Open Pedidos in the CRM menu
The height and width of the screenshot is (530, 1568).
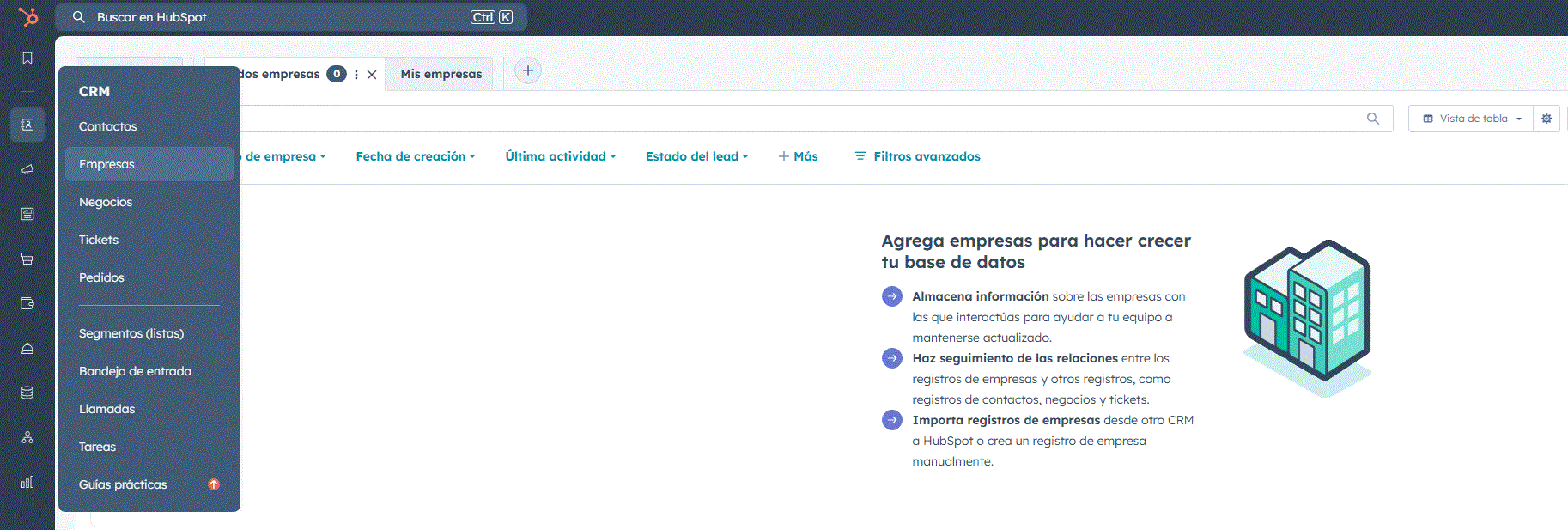tap(149, 277)
